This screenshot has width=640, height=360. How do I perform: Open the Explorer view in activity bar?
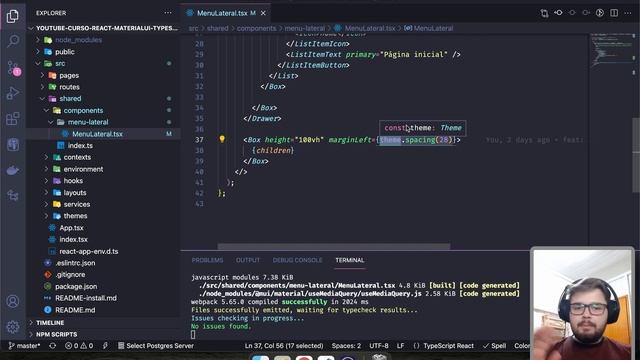point(13,16)
